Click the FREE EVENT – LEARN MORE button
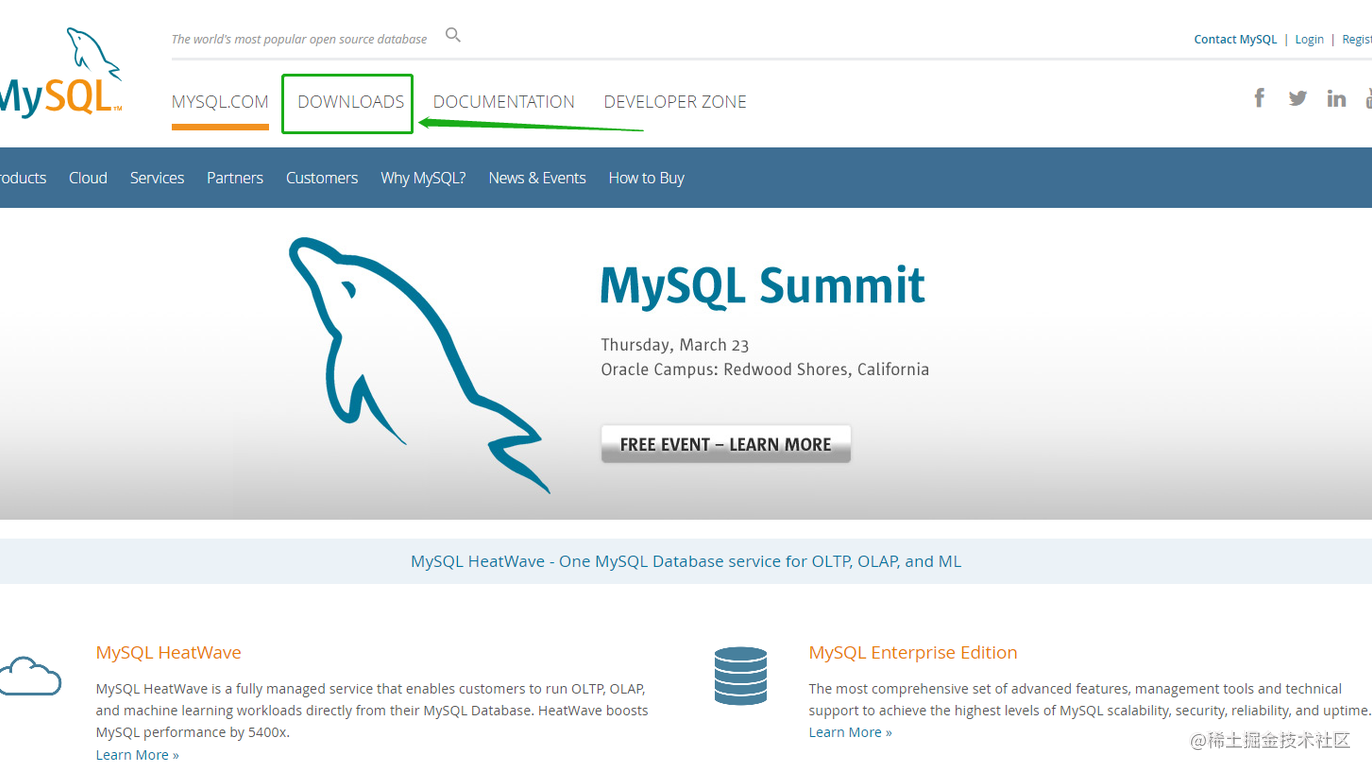The height and width of the screenshot is (772, 1372). pyautogui.click(x=725, y=443)
